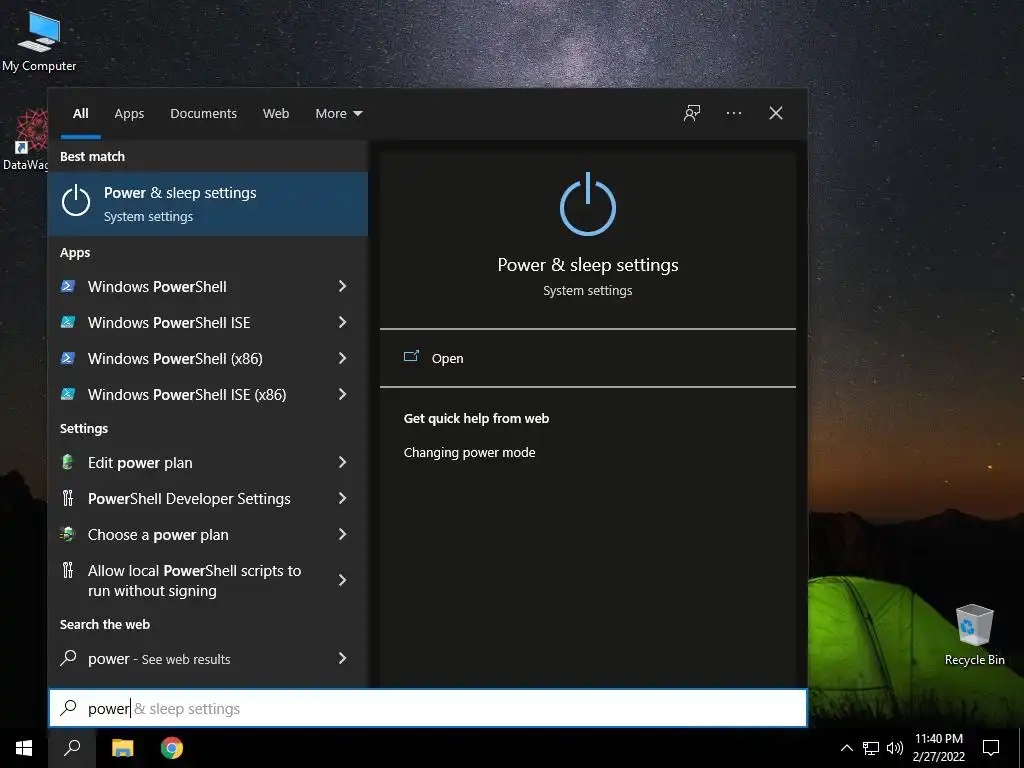Expand arrow for Edit power plan
The image size is (1024, 768).
[342, 462]
